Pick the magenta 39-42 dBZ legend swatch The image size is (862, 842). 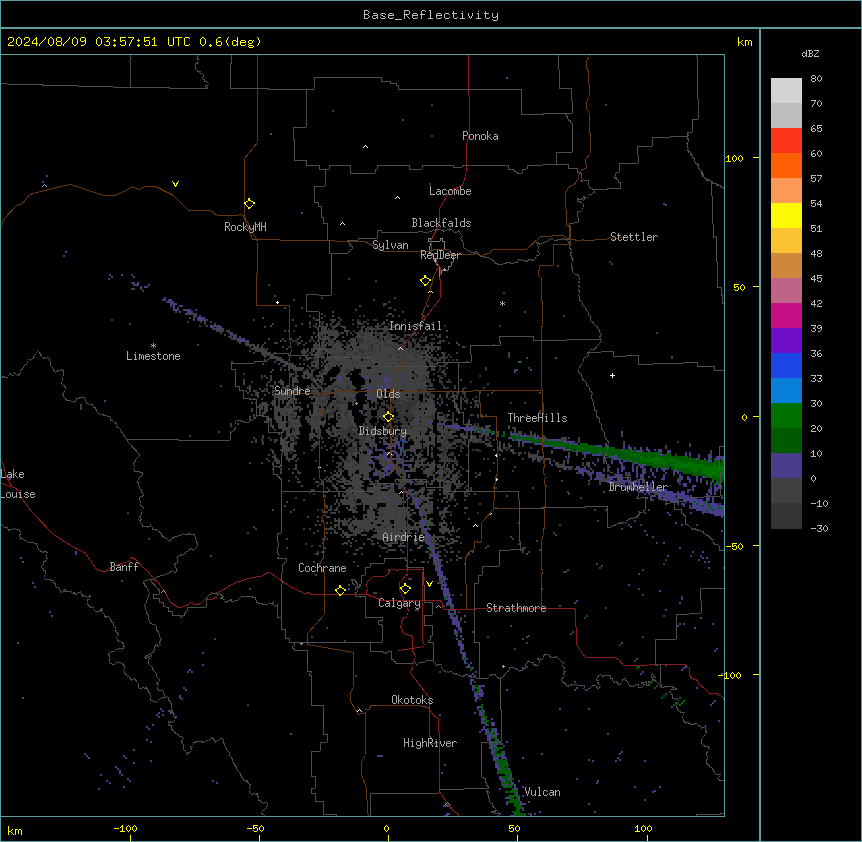click(x=786, y=315)
